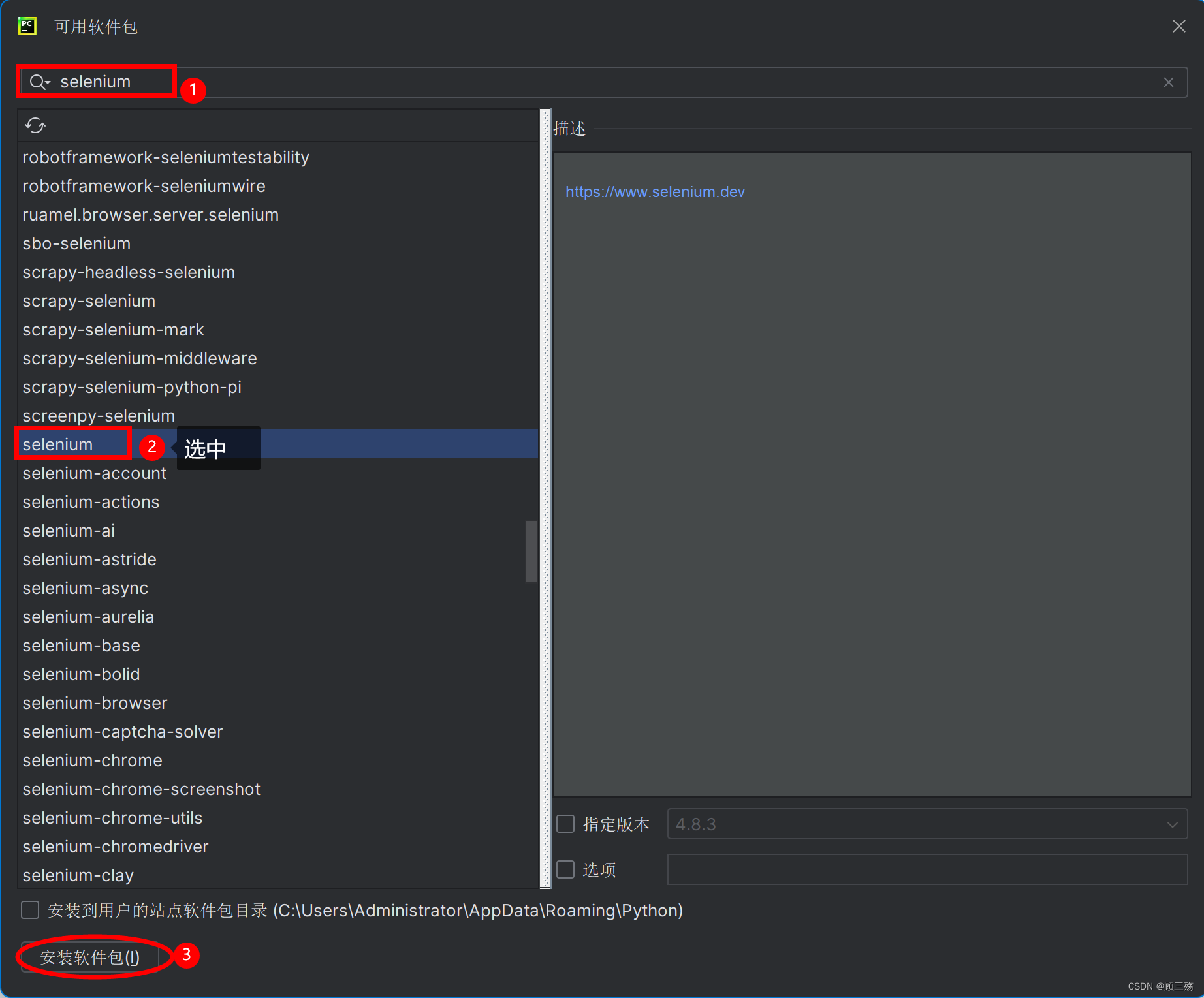Viewport: 1204px width, 998px height.
Task: Select the selenium-actions package
Action: 278,502
